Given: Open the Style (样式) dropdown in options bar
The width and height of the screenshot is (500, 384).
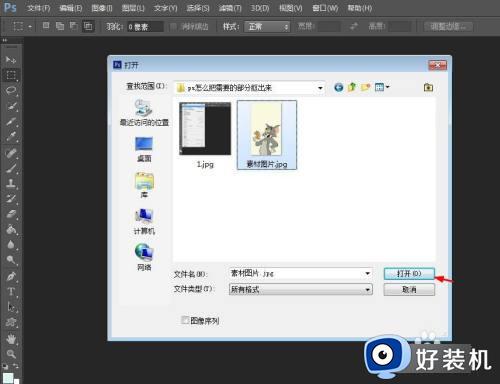Looking at the screenshot, I should coord(267,26).
